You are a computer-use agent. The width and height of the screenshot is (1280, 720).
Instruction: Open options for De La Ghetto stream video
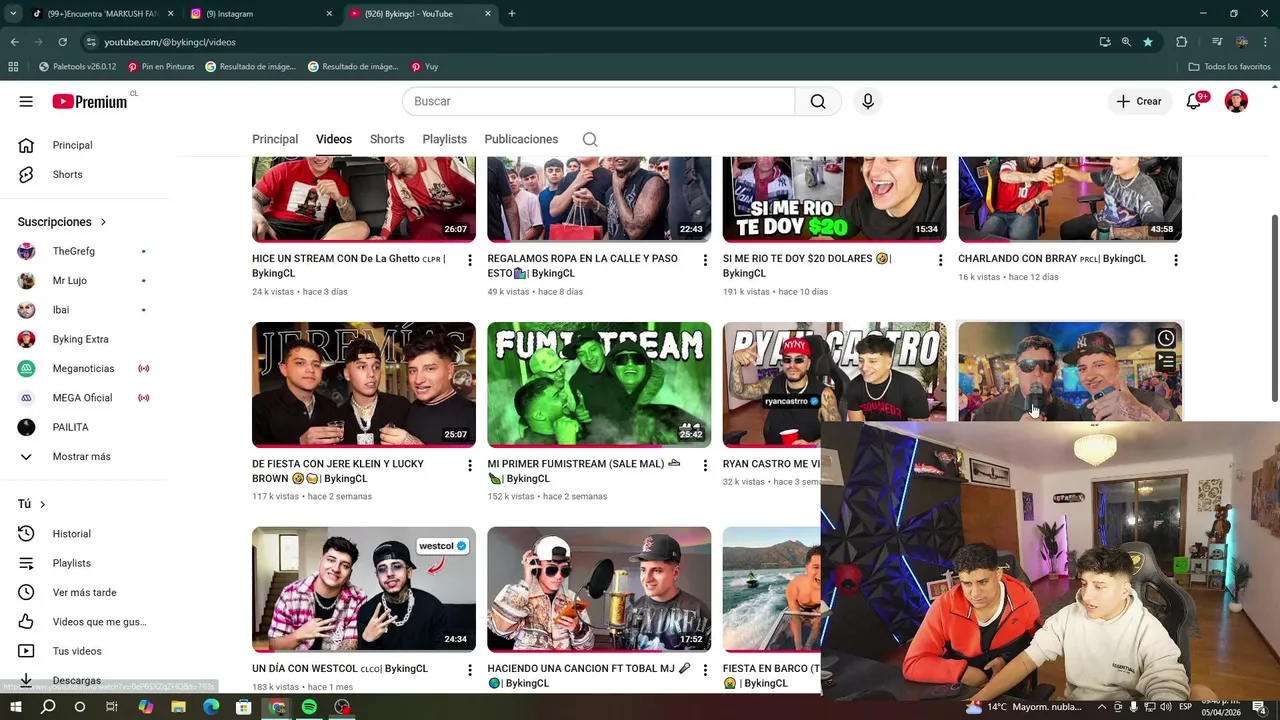pos(470,260)
